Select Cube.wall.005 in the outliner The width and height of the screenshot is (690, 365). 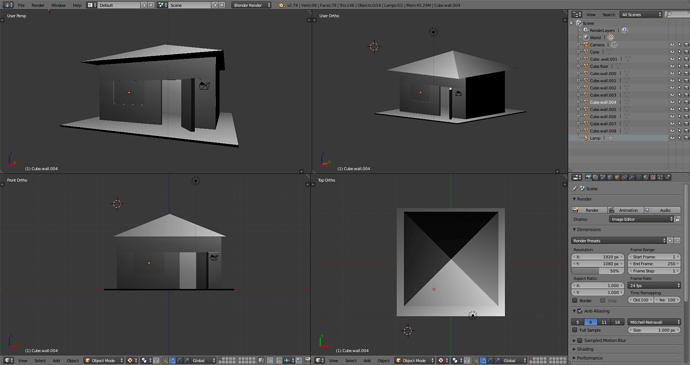point(603,109)
